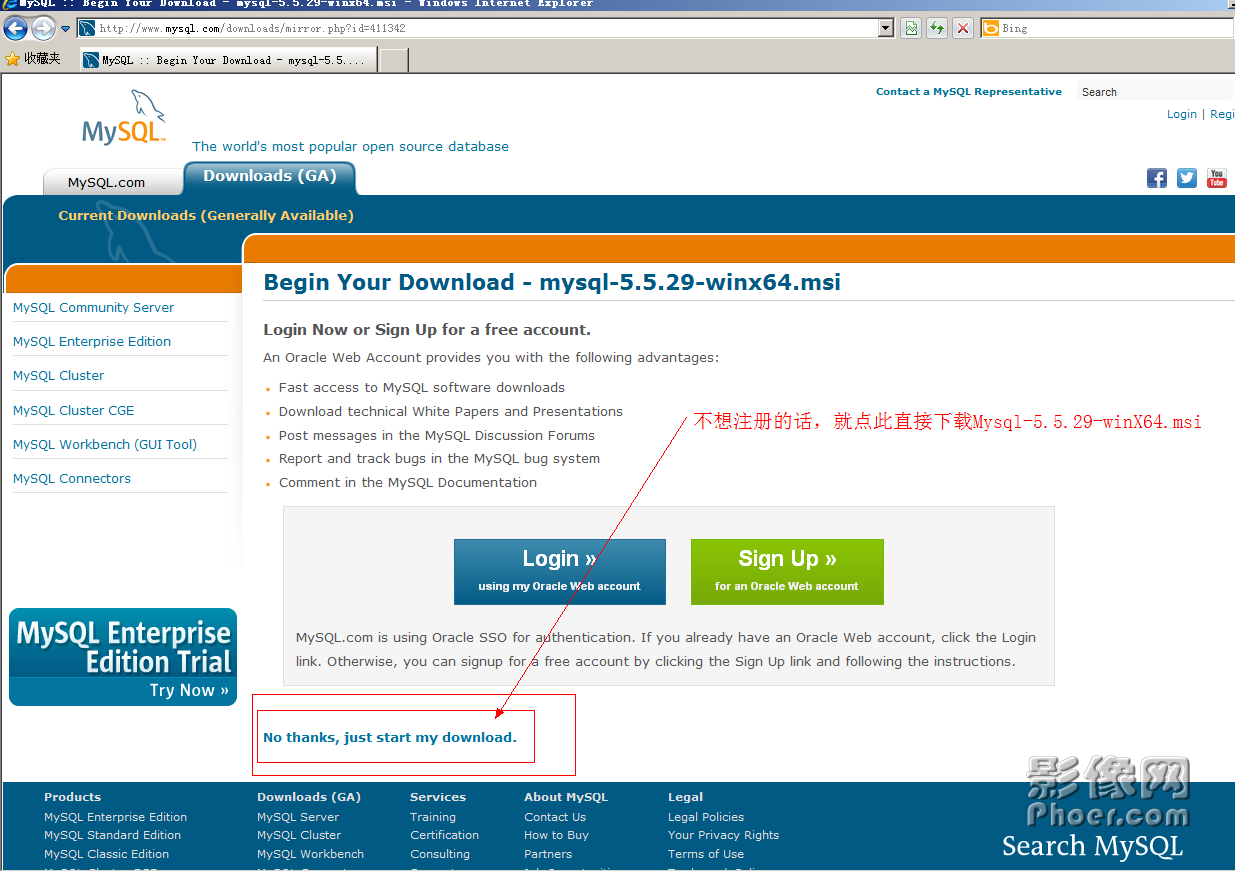Open a new blank browser tab
Viewport: 1235px width, 872px height.
394,60
